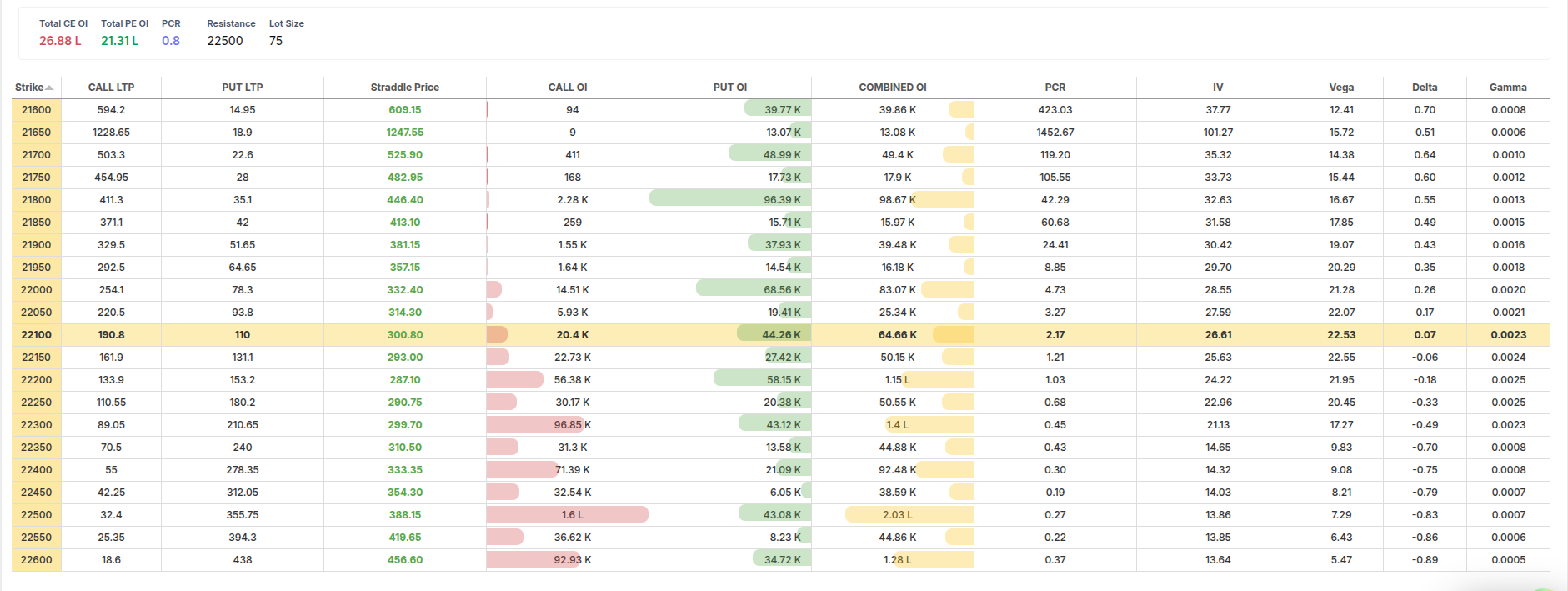Click the PCR value 0.8 in summary
The image size is (1568, 591).
coord(171,41)
